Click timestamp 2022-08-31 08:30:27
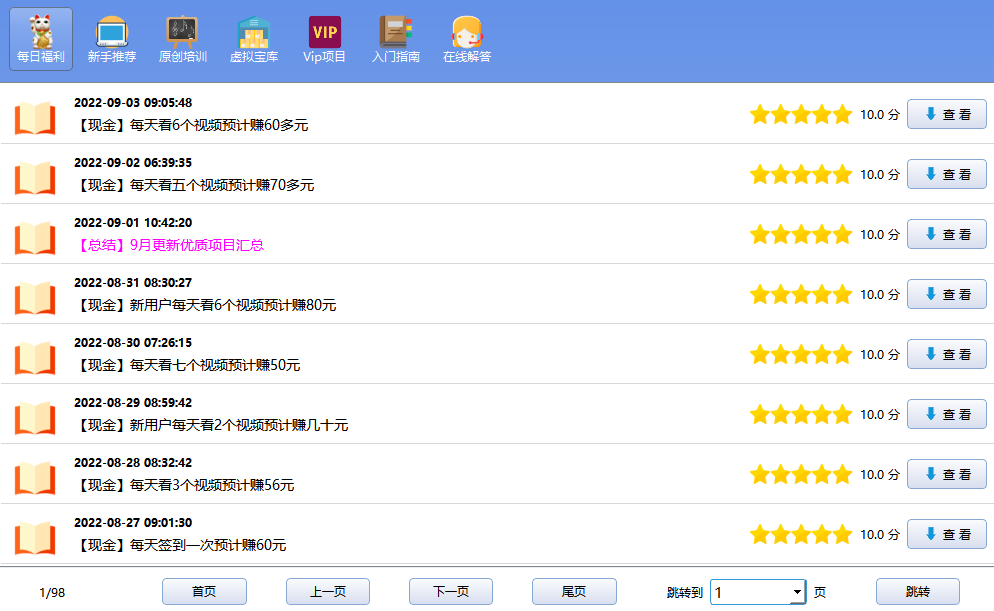Image resolution: width=994 pixels, height=611 pixels. [133, 283]
